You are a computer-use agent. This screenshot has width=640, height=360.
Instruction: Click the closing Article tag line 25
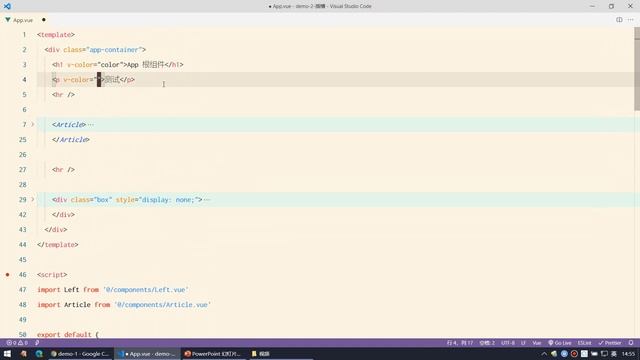(71, 140)
